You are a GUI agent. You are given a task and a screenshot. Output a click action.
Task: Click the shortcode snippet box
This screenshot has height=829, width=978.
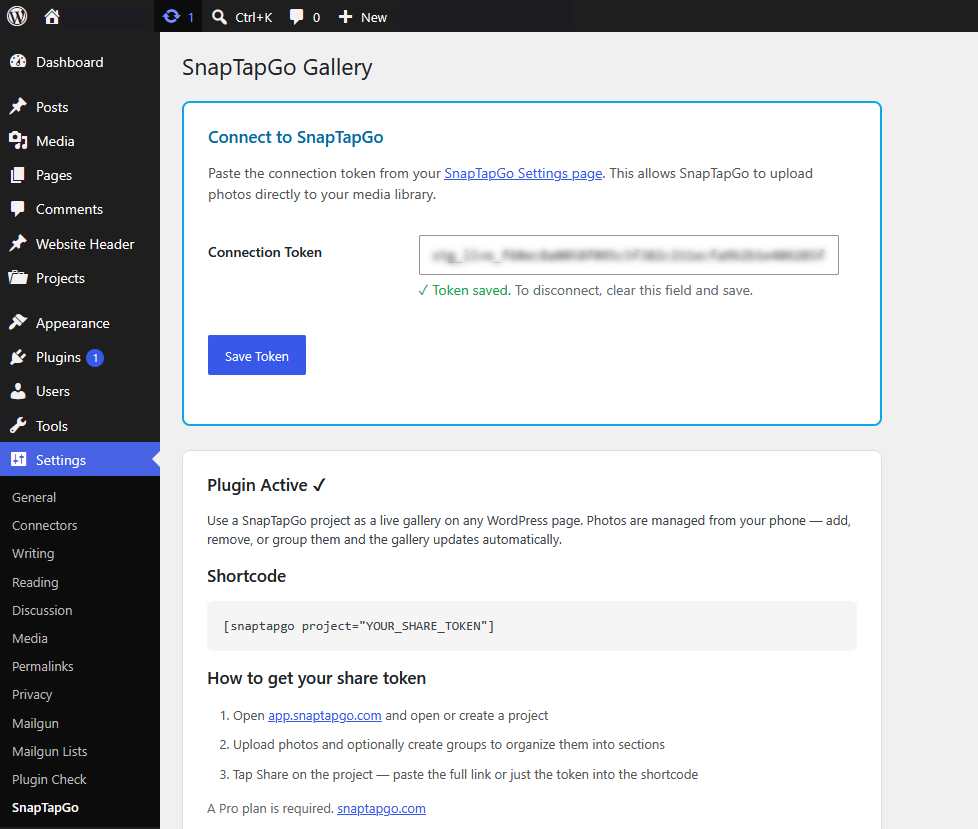click(x=531, y=626)
